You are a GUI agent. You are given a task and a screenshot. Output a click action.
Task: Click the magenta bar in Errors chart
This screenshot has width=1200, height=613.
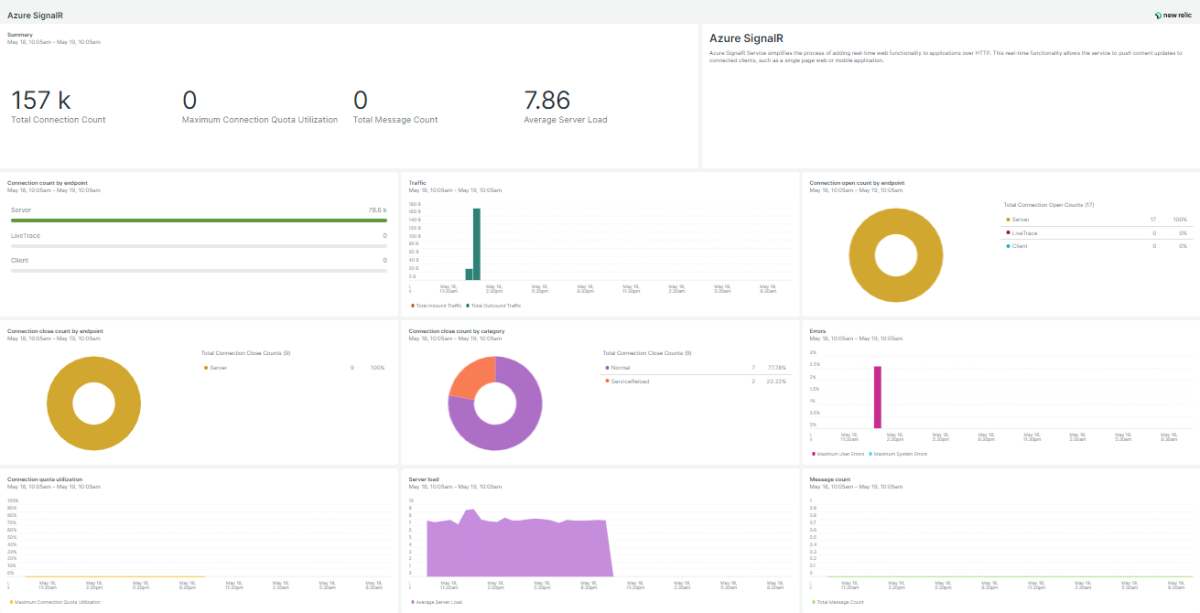[877, 397]
